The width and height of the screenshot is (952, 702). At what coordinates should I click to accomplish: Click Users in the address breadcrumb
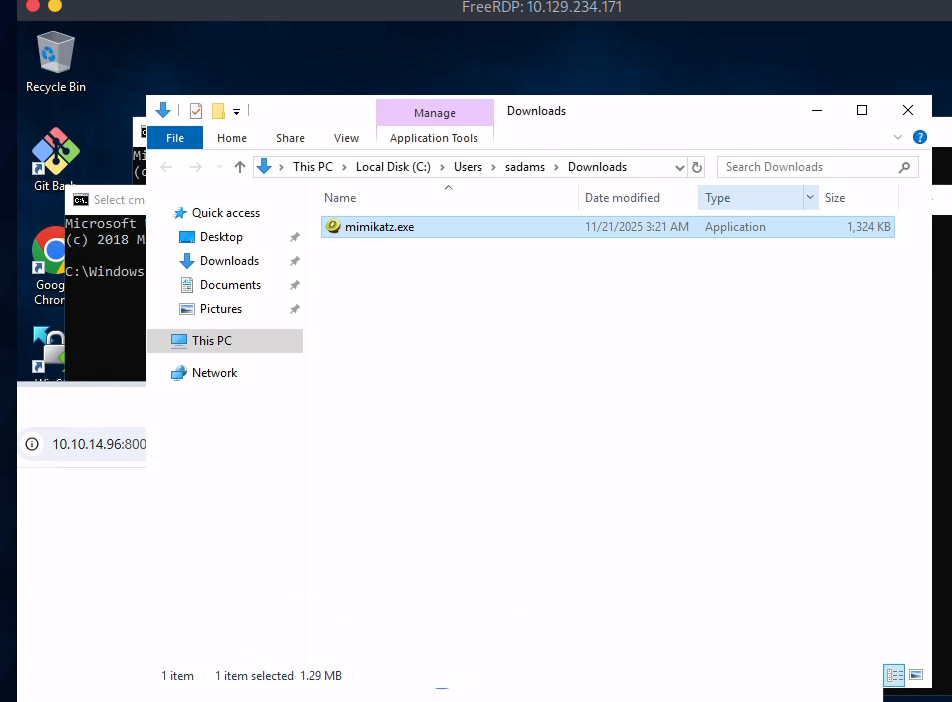click(468, 167)
